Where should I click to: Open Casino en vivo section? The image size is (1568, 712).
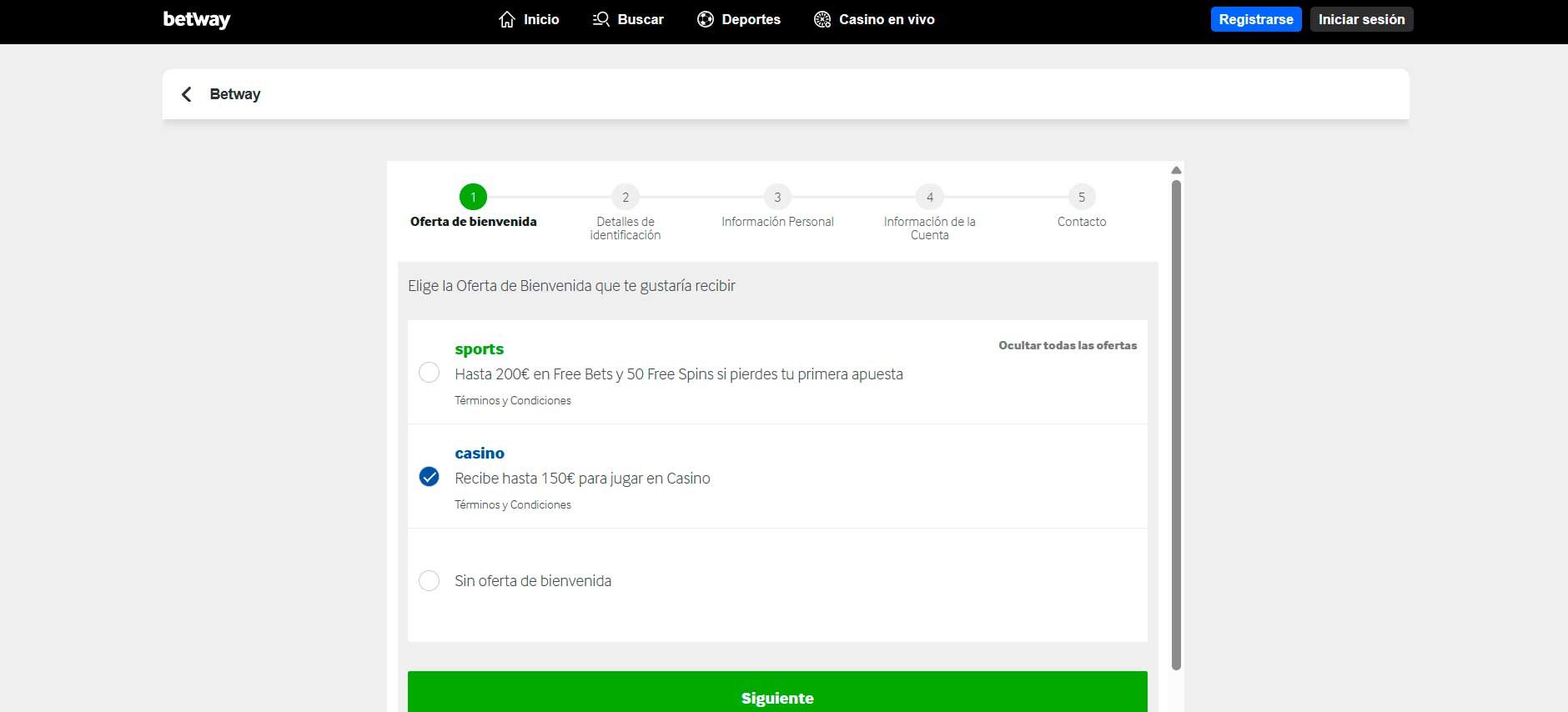coord(874,19)
